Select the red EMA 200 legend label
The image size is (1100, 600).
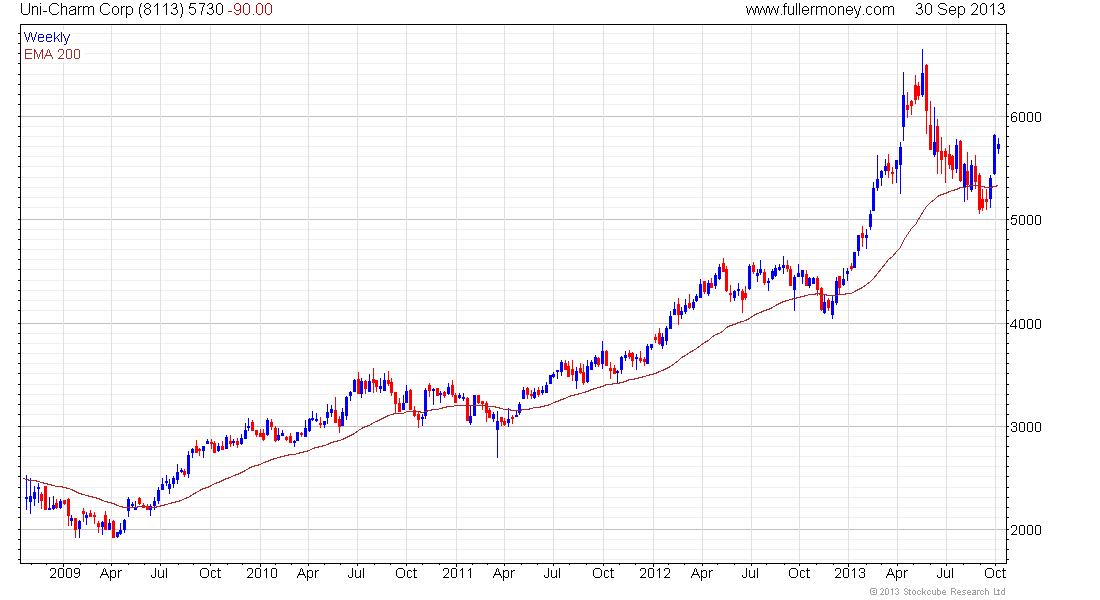point(53,54)
